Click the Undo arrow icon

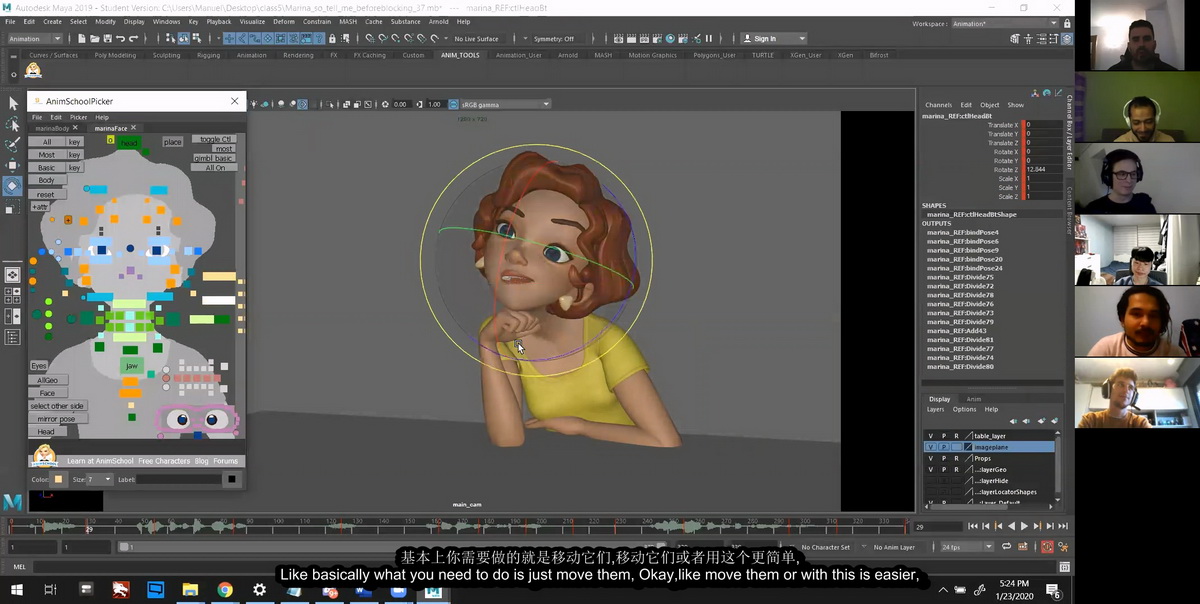point(119,39)
